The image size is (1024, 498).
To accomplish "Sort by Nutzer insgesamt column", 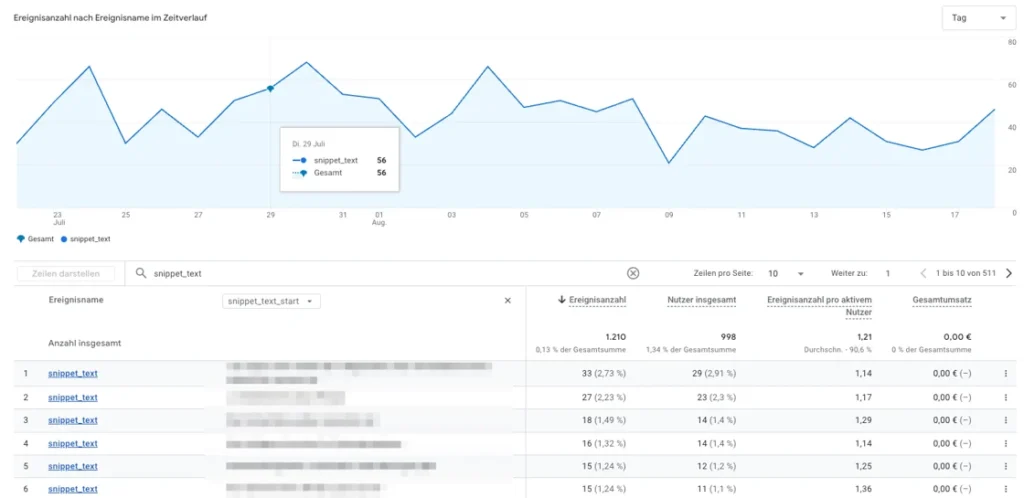I will click(702, 299).
